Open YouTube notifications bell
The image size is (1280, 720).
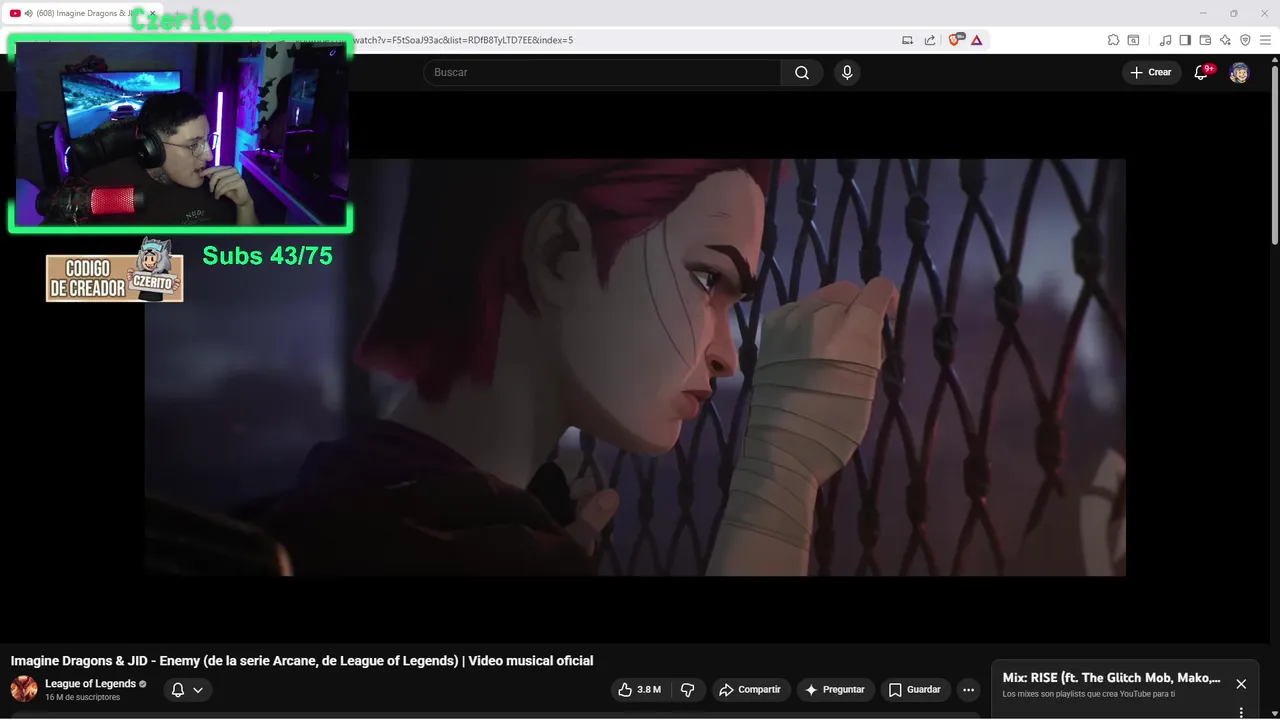[x=1202, y=72]
